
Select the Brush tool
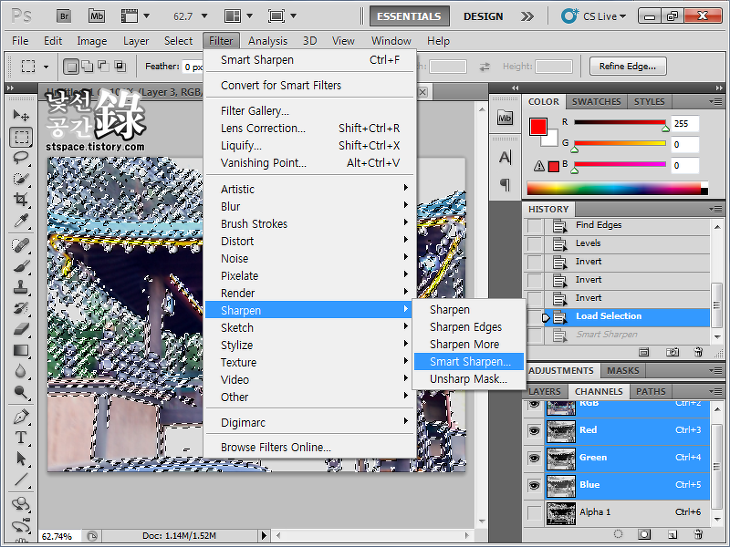(x=21, y=266)
